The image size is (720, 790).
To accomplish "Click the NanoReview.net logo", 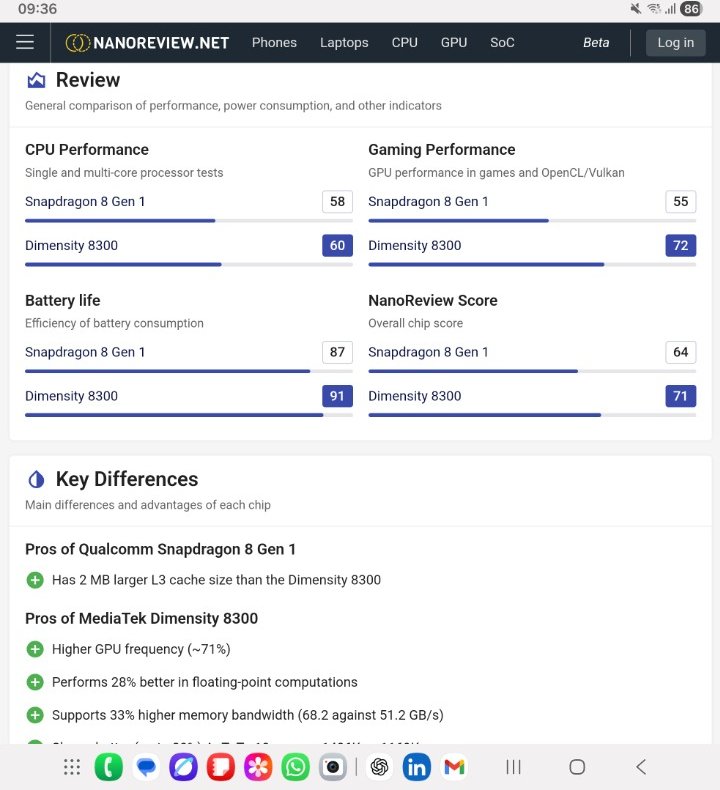I will coord(147,43).
